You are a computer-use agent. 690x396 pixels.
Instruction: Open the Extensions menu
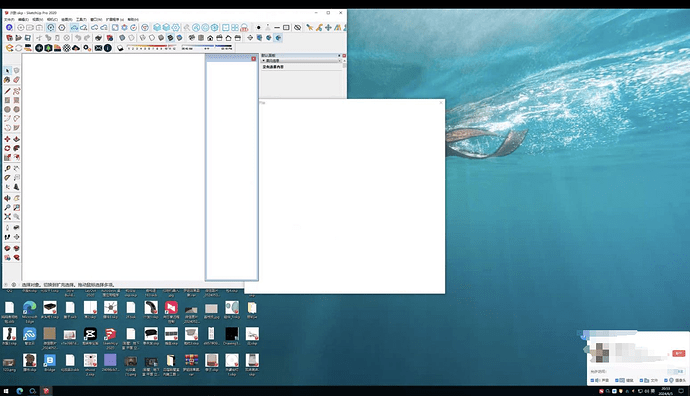(115, 19)
